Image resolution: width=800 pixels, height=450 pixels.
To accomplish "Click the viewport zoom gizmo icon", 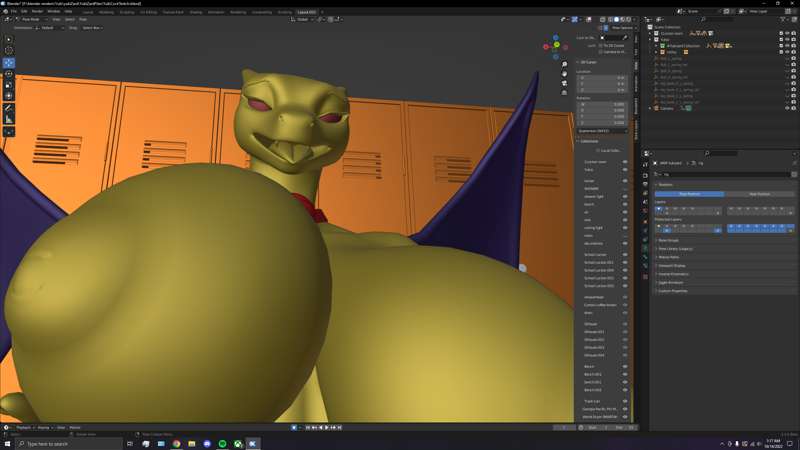I will [564, 65].
